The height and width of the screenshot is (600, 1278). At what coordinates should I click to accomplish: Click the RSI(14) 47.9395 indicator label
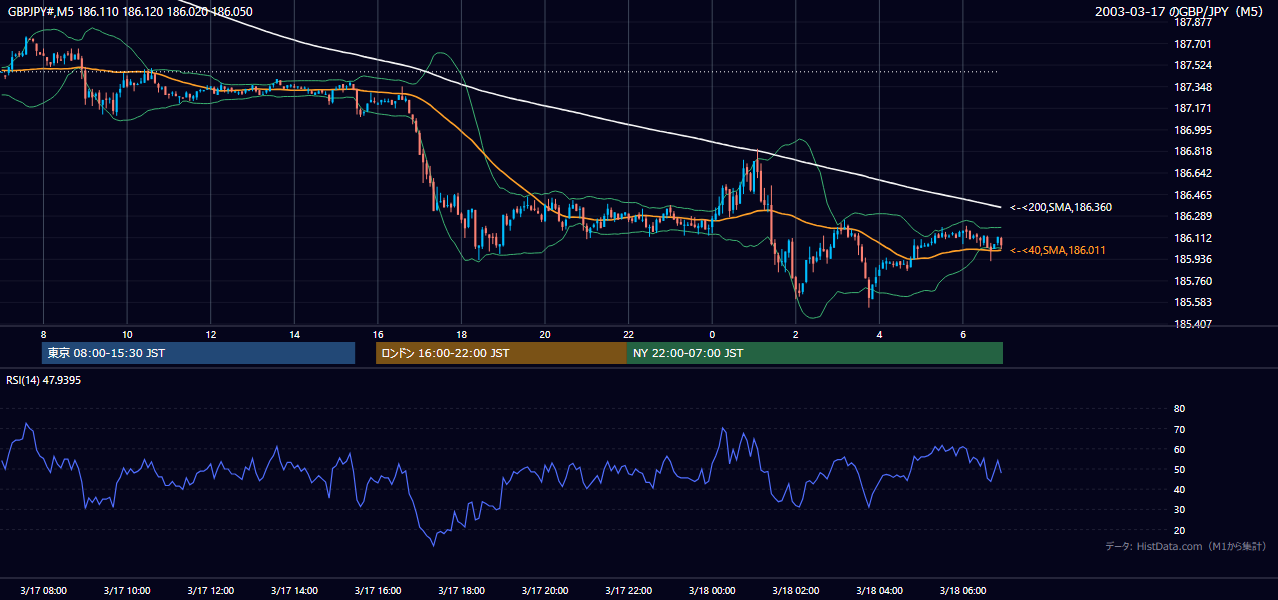[x=44, y=380]
